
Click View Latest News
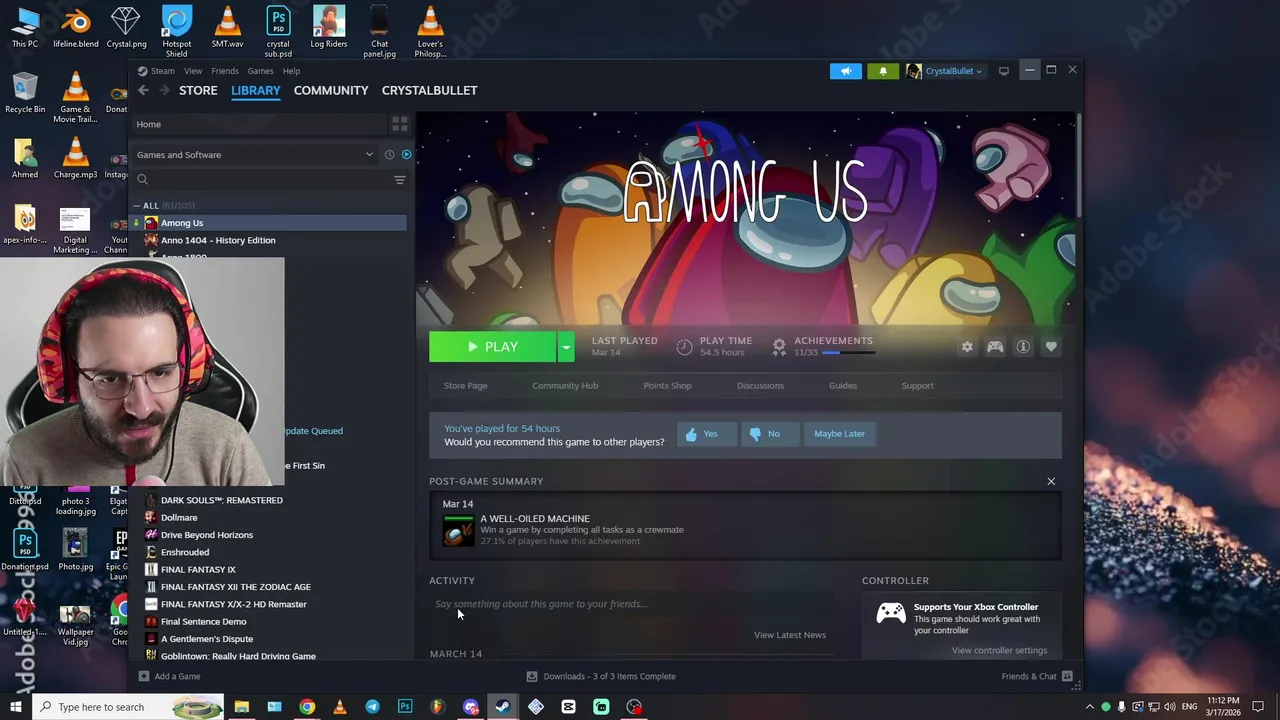coord(790,635)
